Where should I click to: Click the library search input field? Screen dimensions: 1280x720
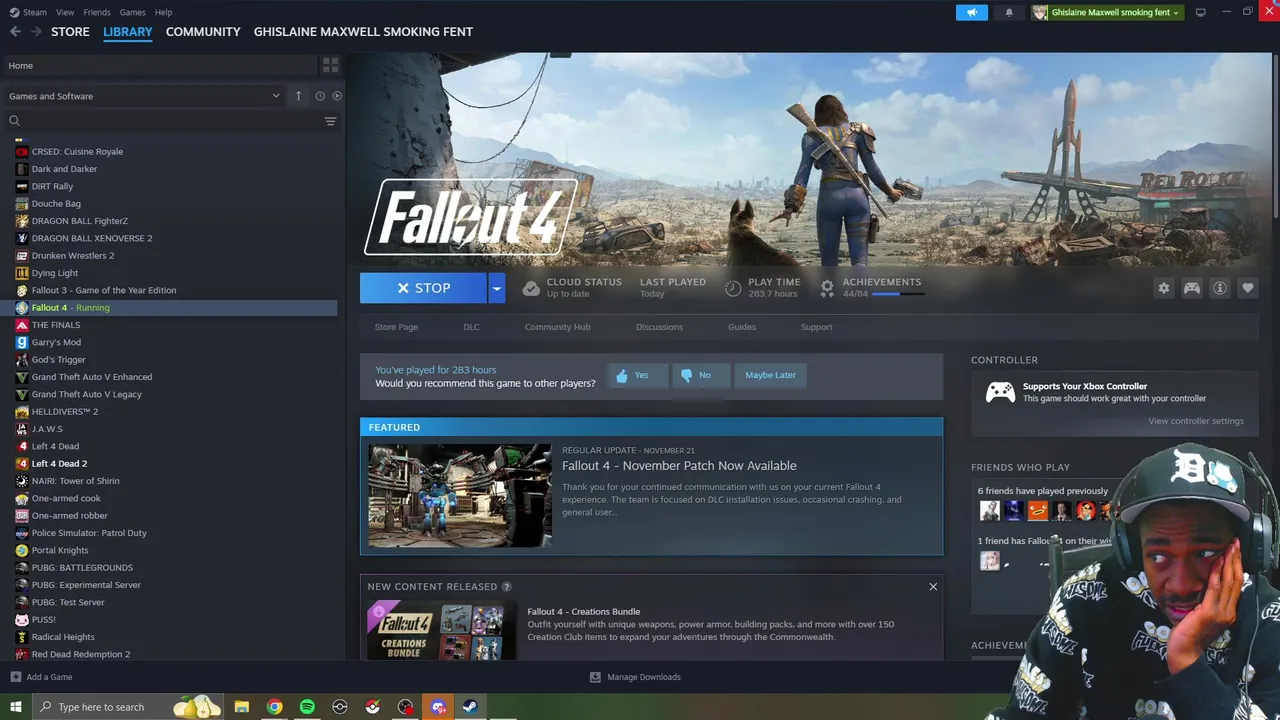[170, 121]
